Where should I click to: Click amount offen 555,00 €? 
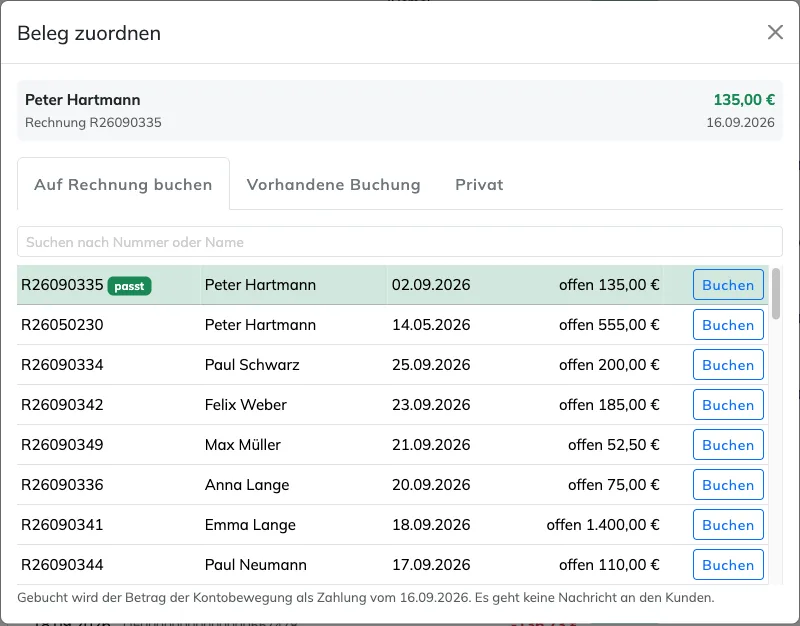[609, 324]
